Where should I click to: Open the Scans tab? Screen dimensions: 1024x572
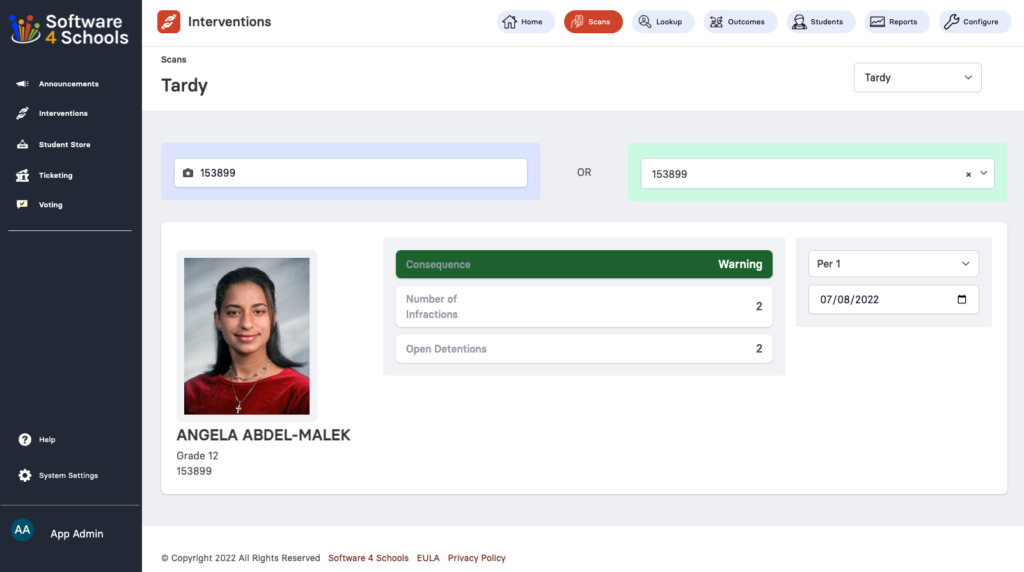tap(593, 22)
